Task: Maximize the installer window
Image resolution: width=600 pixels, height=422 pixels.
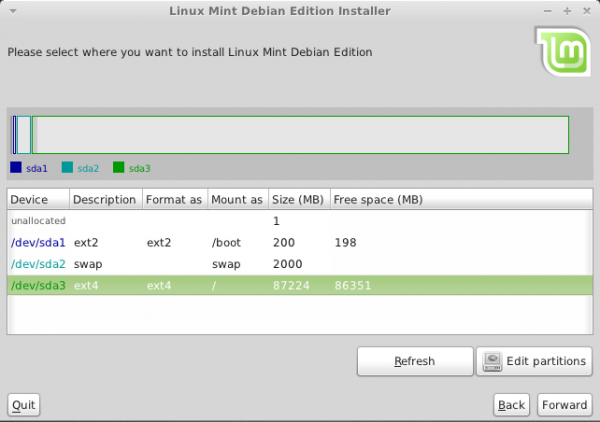Action: click(x=567, y=11)
